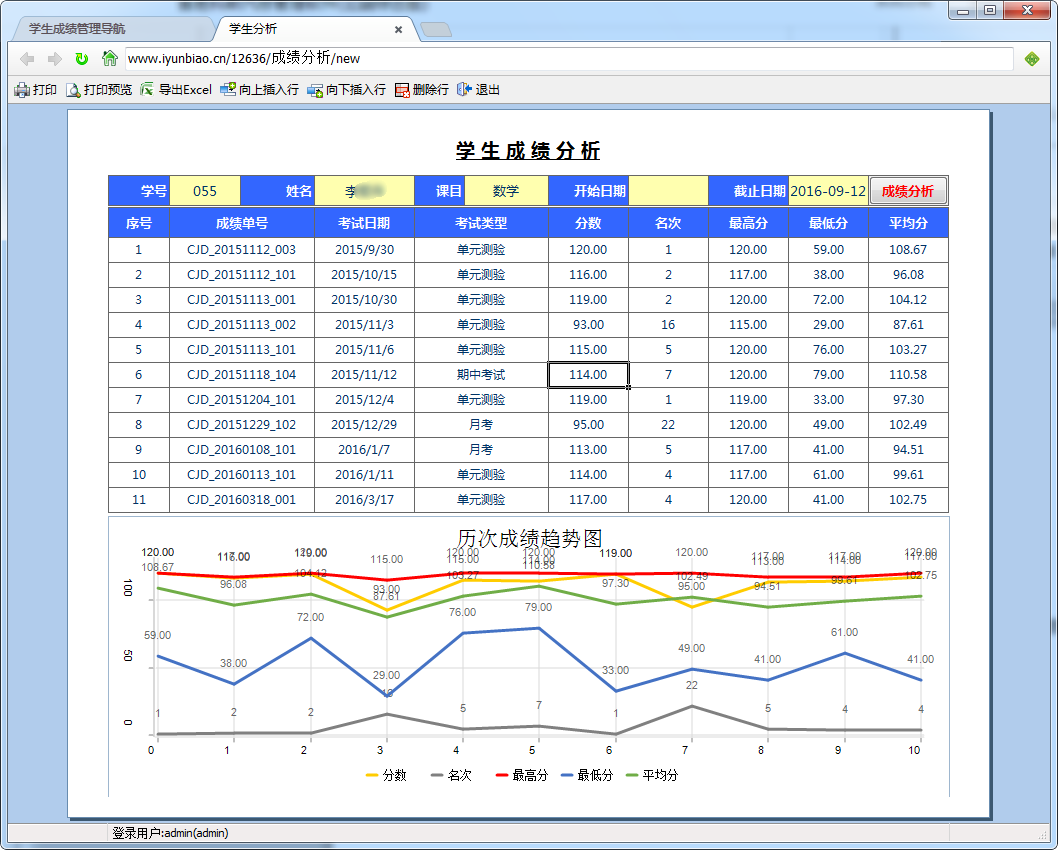Click average cell 110.58
This screenshot has width=1058, height=850.
[x=908, y=374]
